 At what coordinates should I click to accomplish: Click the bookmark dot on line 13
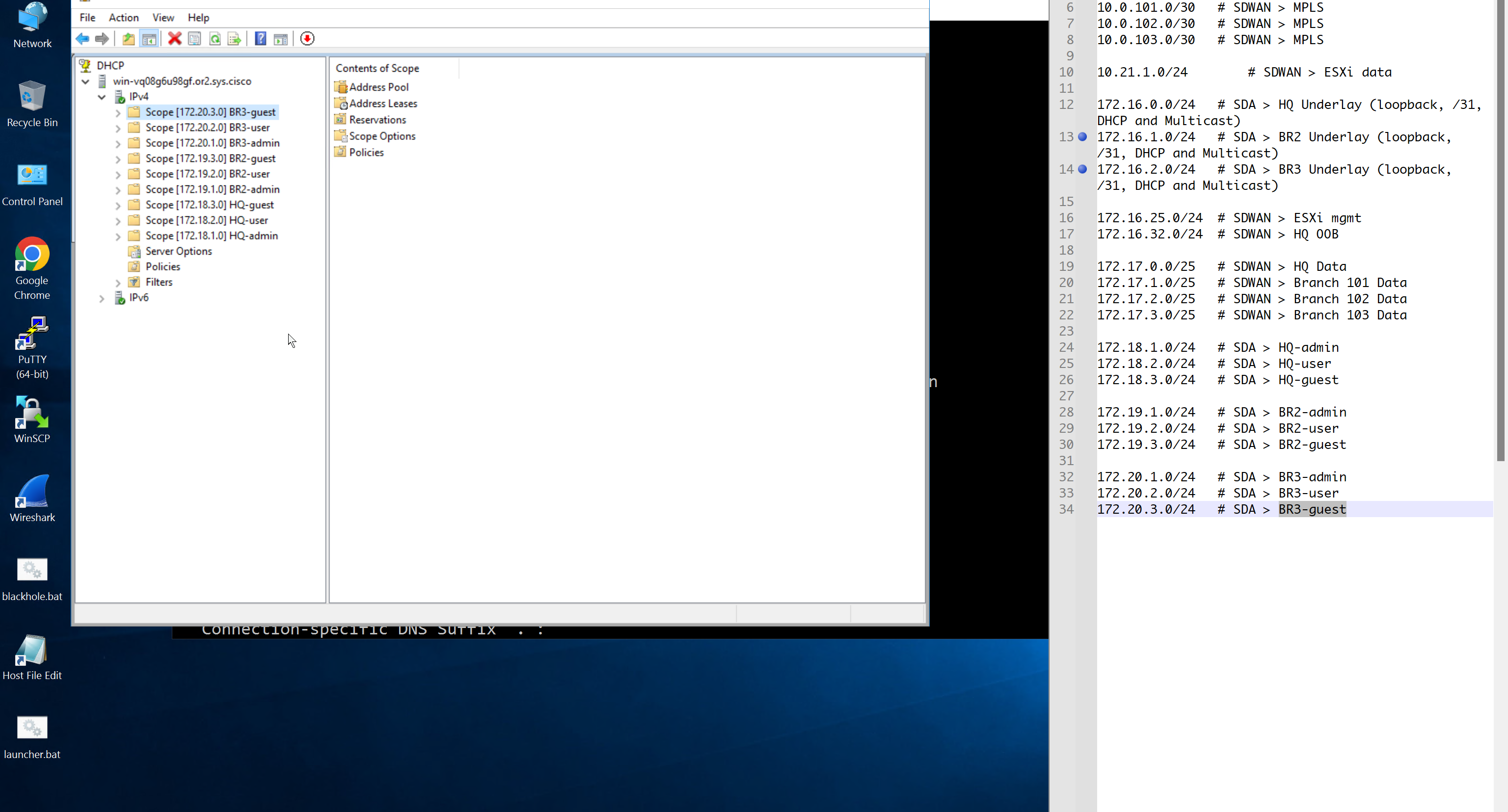coord(1082,137)
